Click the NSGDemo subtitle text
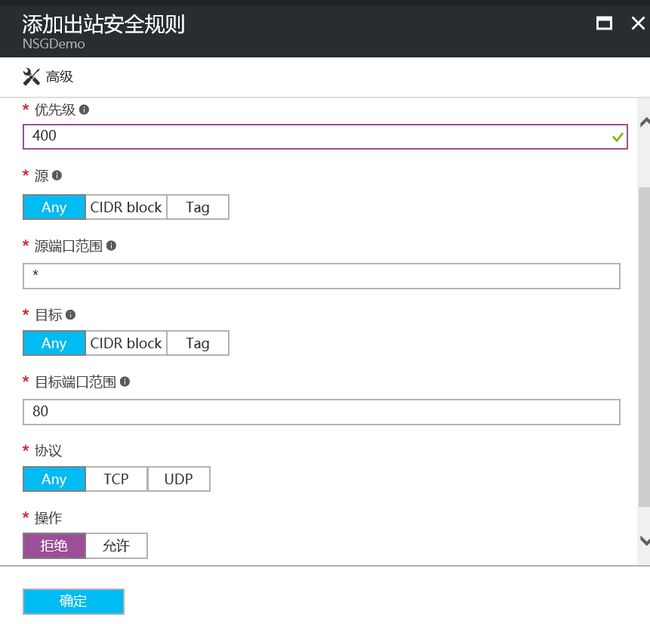This screenshot has height=624, width=650. [x=53, y=44]
